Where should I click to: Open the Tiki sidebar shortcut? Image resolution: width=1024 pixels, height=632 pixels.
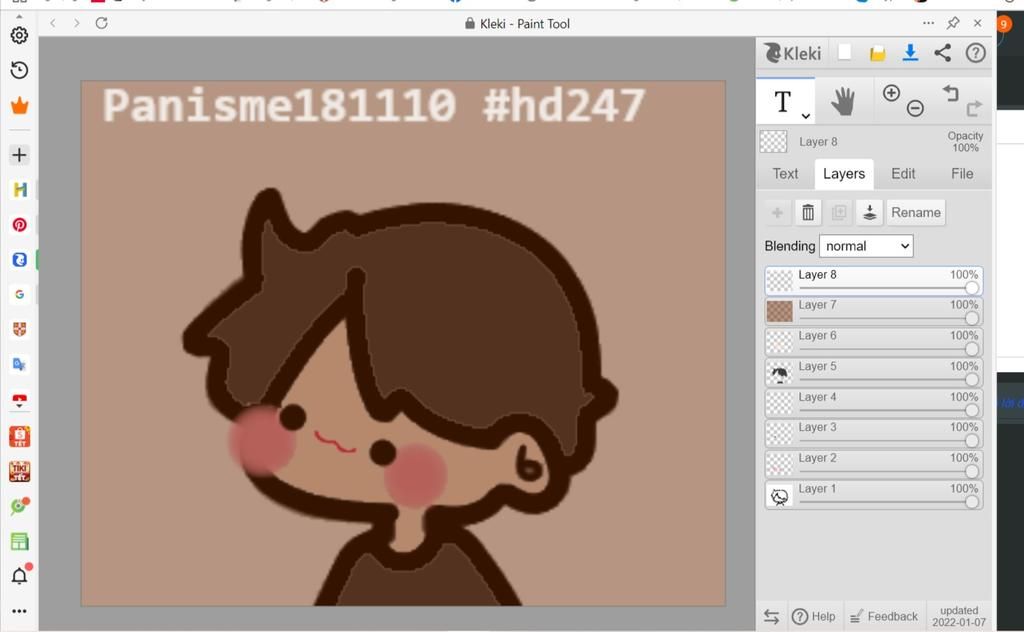(x=20, y=471)
